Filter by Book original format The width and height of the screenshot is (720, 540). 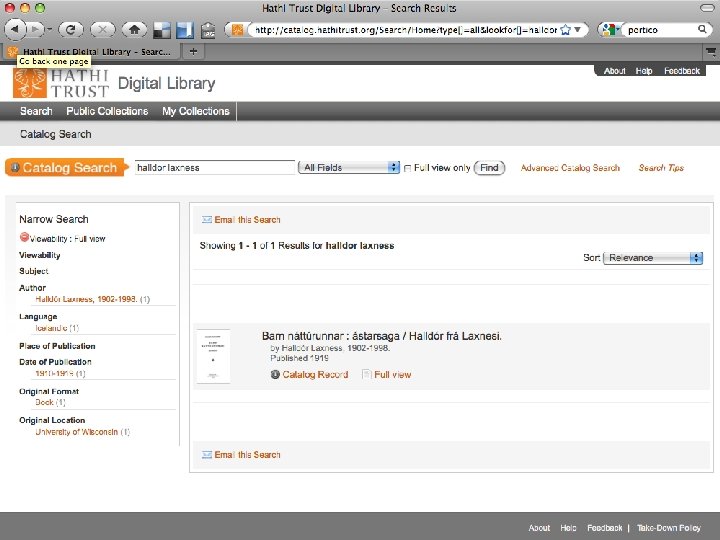45,402
